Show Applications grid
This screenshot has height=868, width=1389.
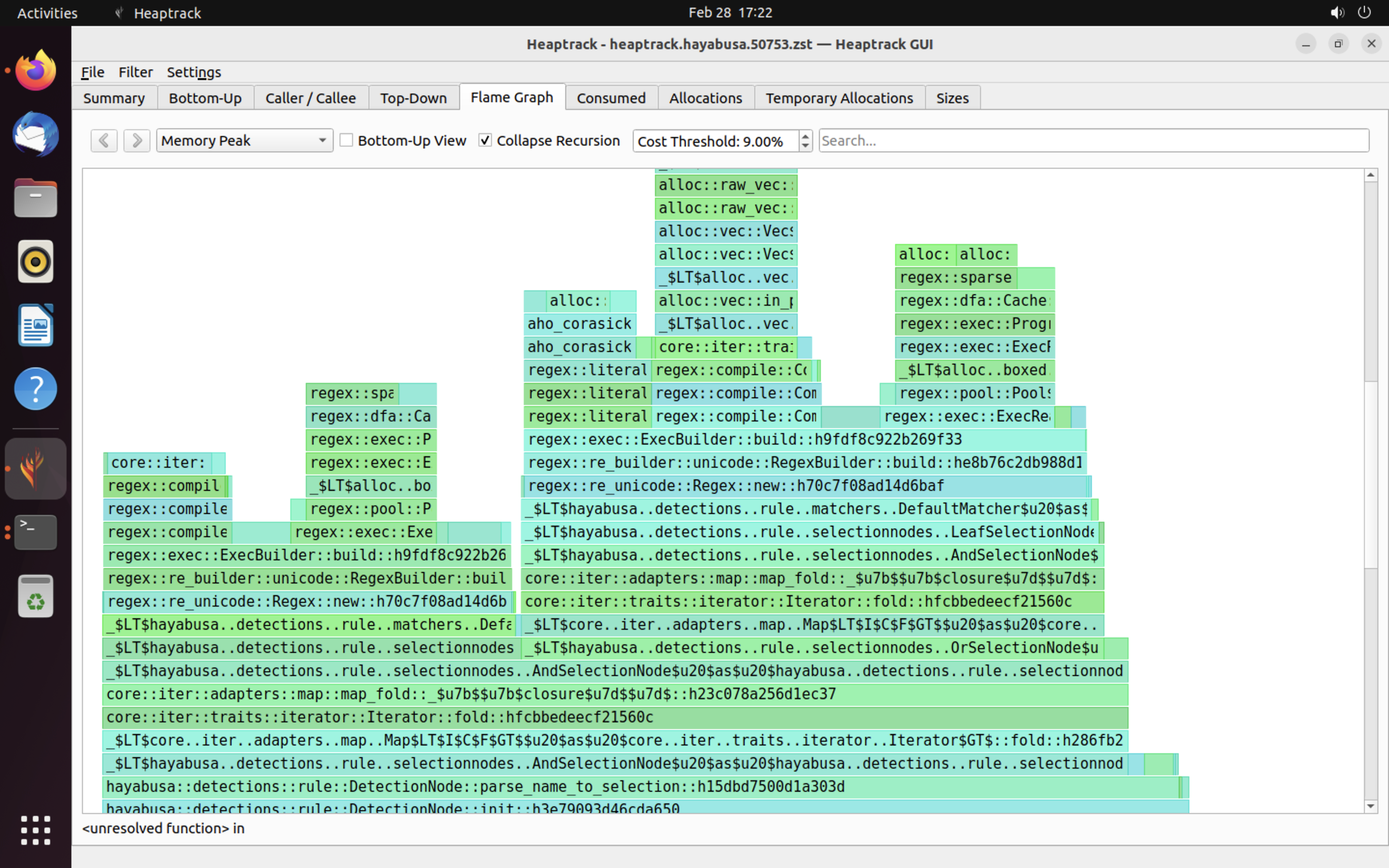pos(36,830)
